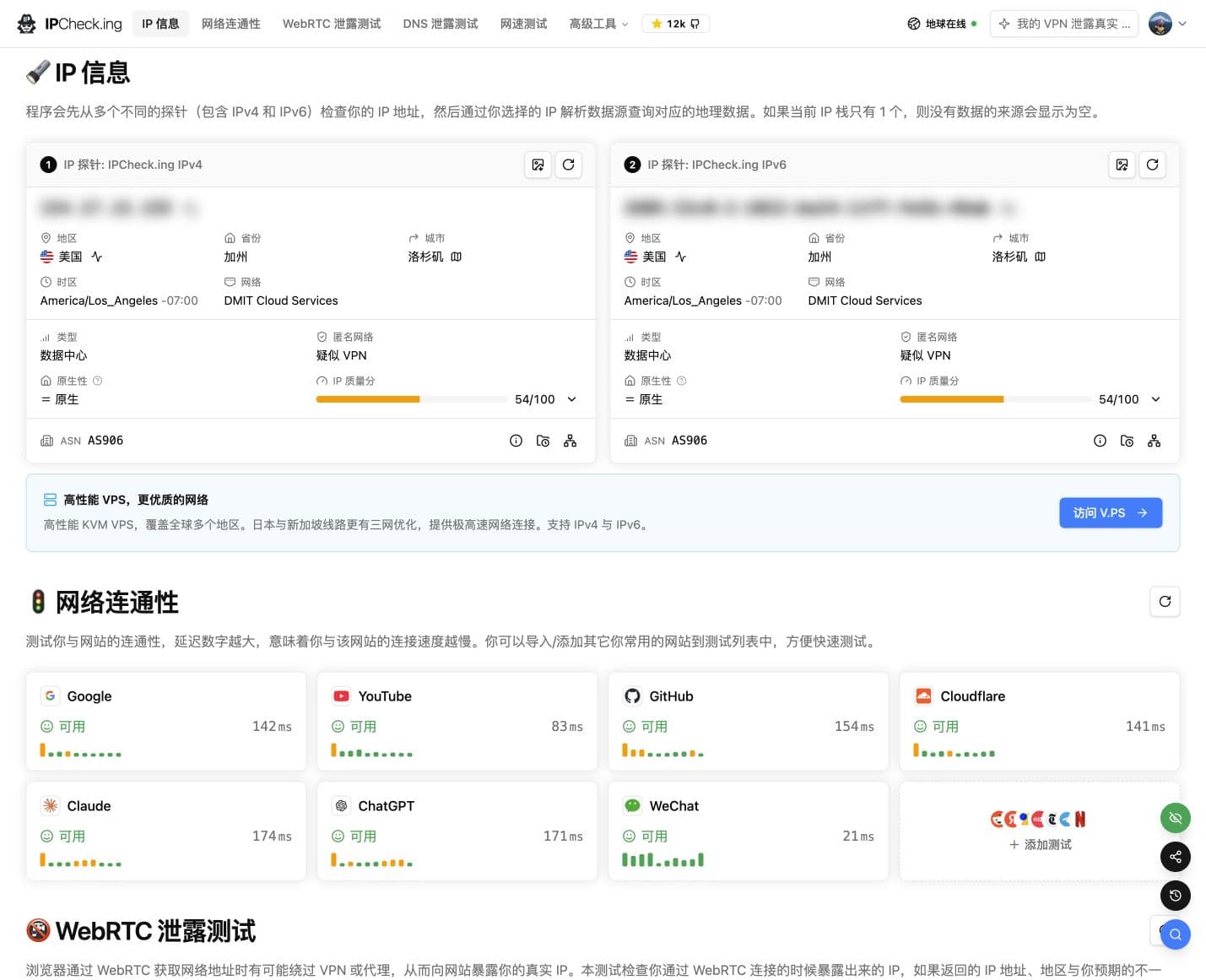The width and height of the screenshot is (1206, 980).
Task: Click 添加测试 to add a site
Action: pos(1040,844)
